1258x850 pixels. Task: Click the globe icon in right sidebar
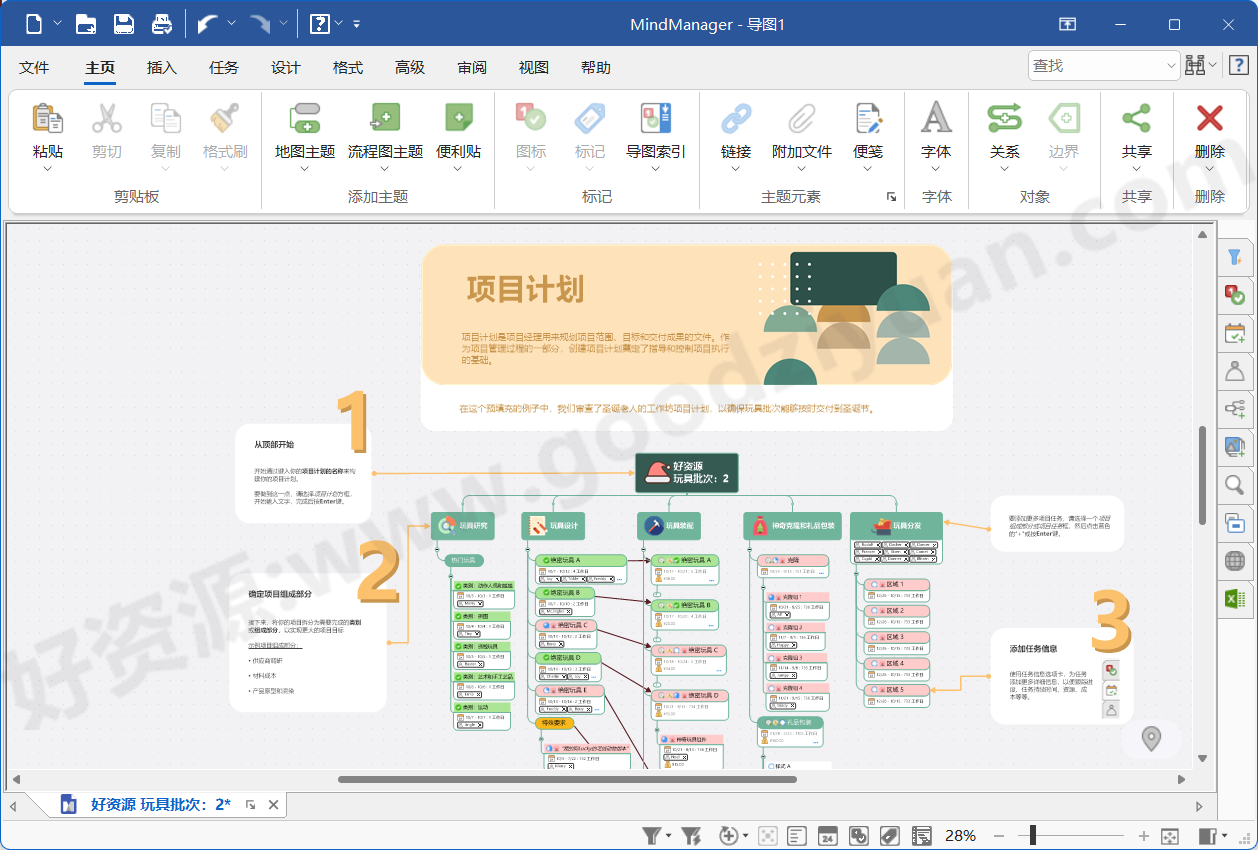tap(1236, 560)
